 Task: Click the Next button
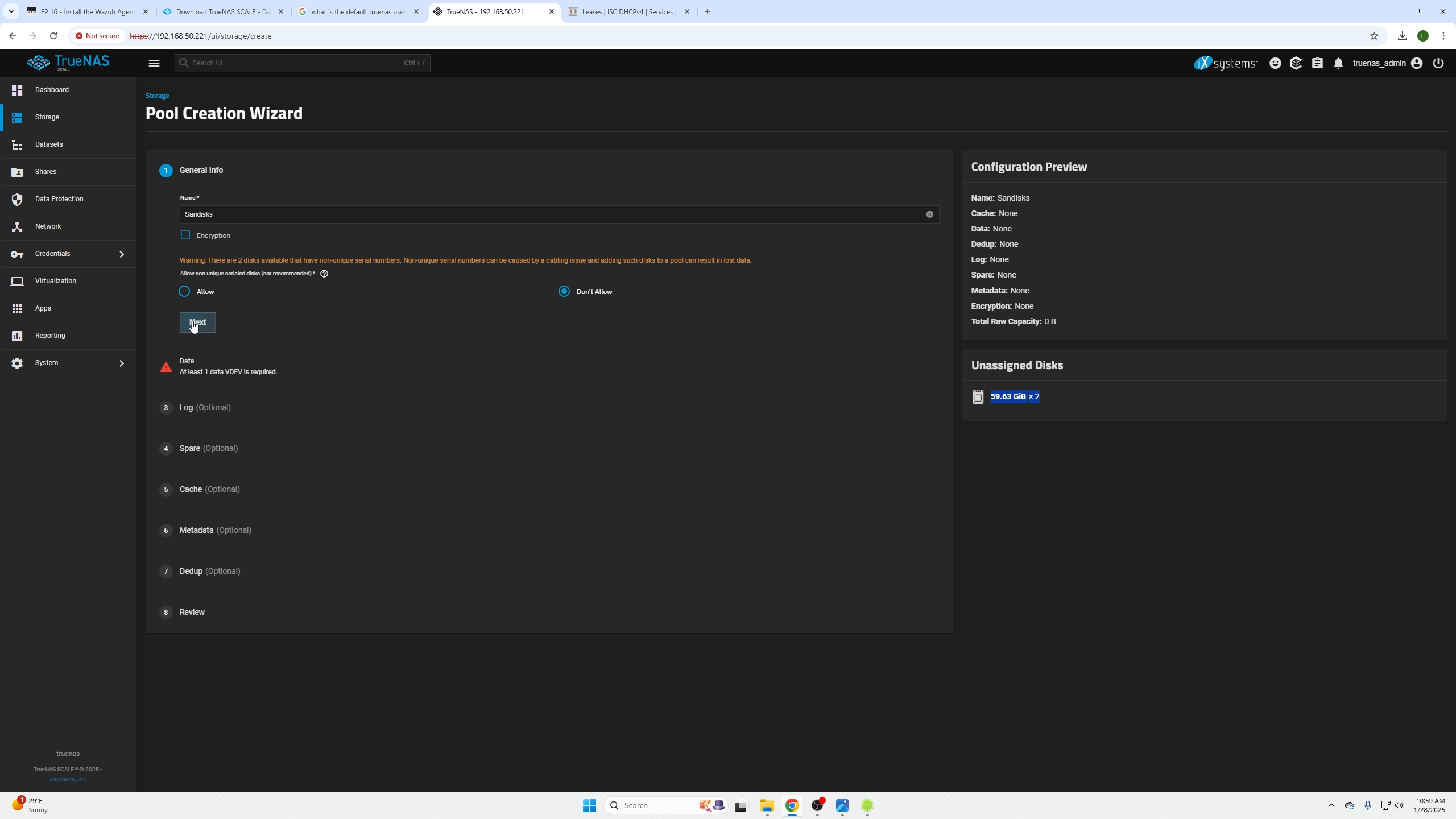[x=197, y=322]
